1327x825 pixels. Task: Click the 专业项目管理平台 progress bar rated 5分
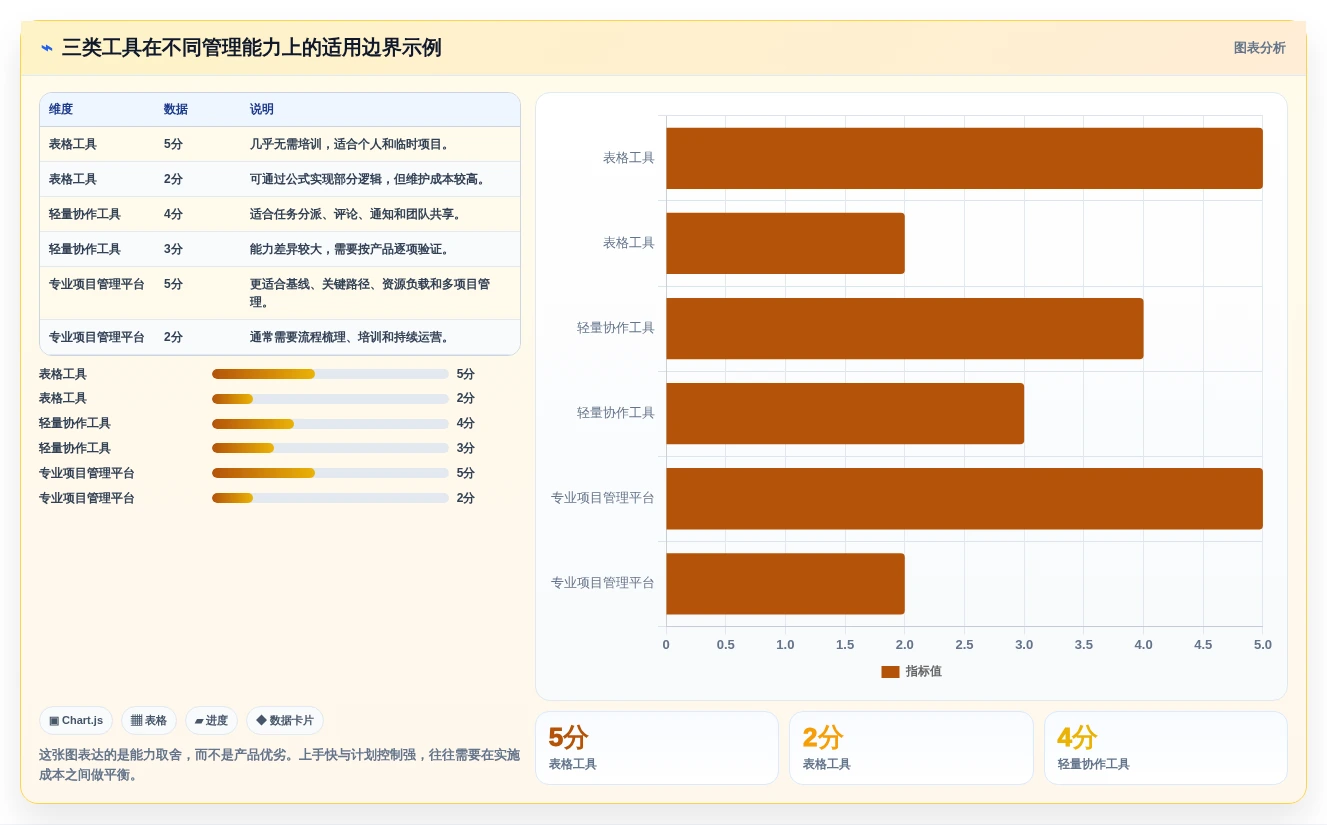point(330,473)
